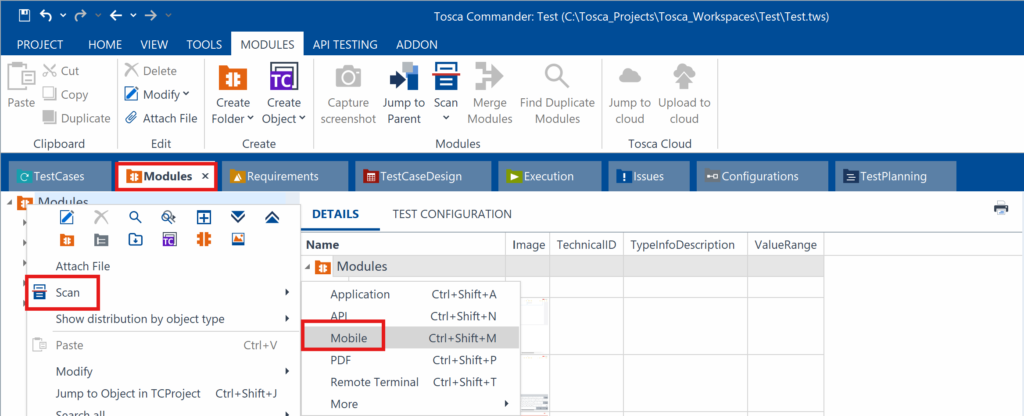Click Copy in the ribbon Clipboard group
This screenshot has width=1024, height=416.
pos(65,95)
